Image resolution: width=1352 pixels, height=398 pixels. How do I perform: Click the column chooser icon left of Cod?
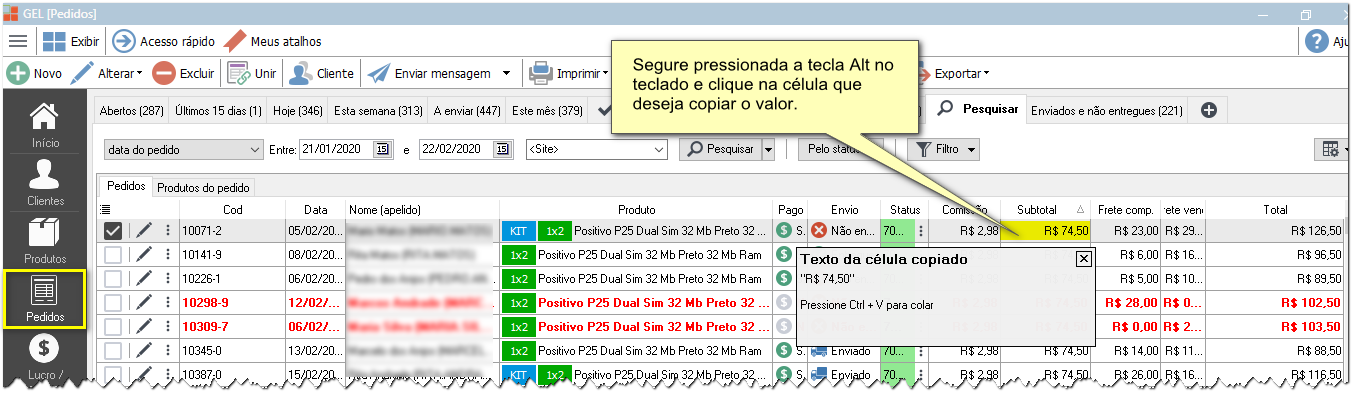(106, 209)
